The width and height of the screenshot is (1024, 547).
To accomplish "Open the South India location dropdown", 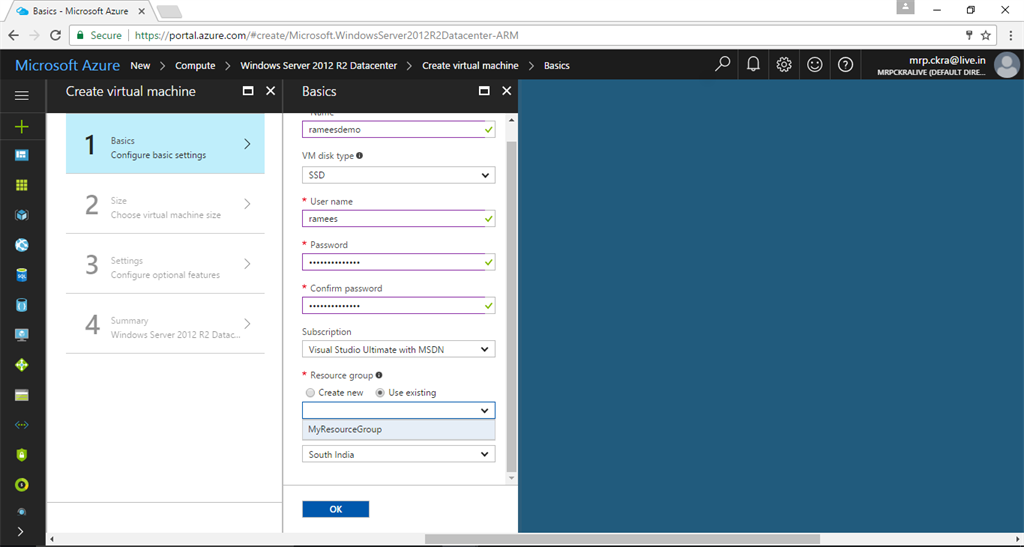I will (x=398, y=454).
